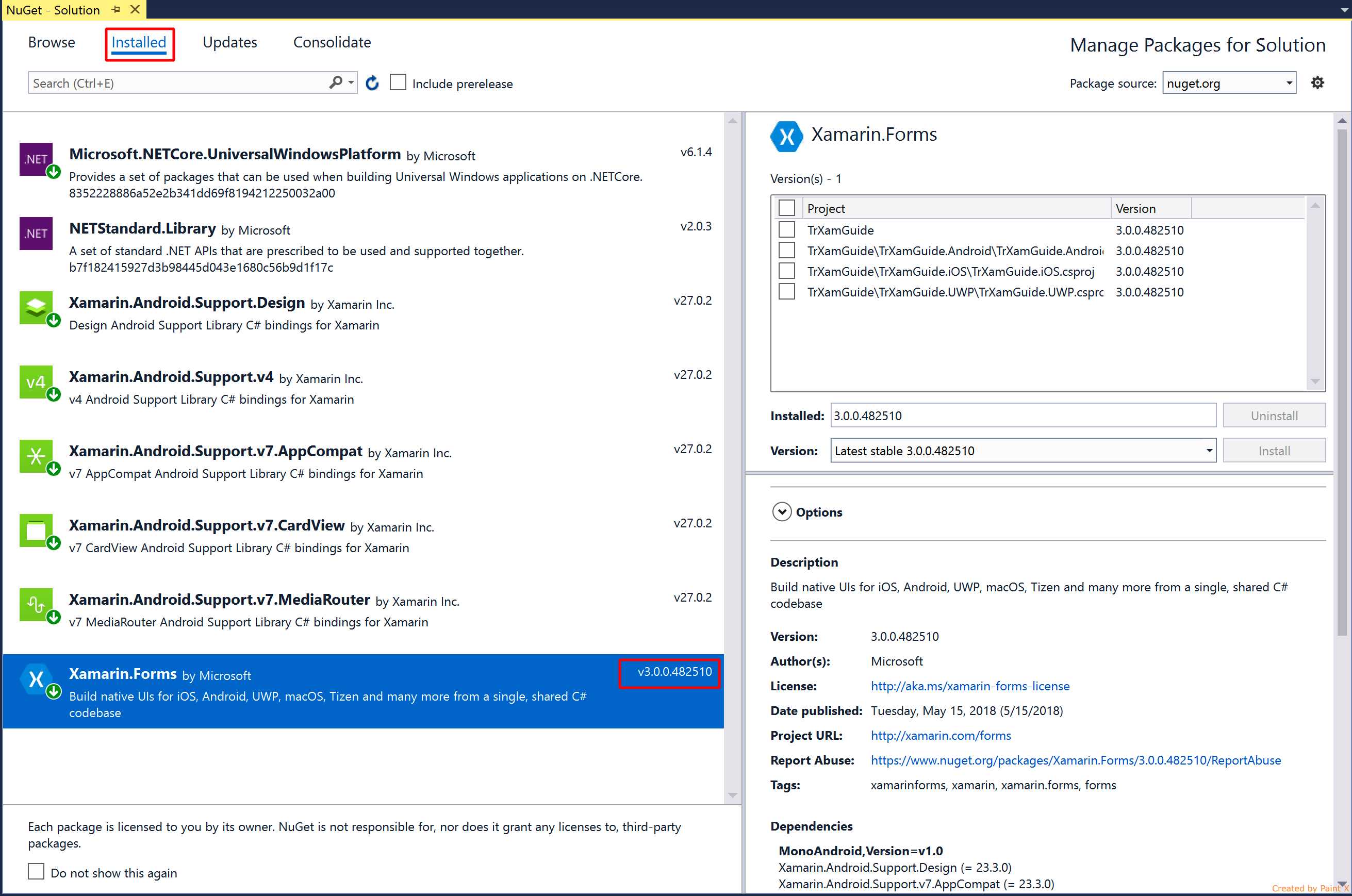Click the Installed version text field
This screenshot has height=896, width=1352.
point(1023,416)
